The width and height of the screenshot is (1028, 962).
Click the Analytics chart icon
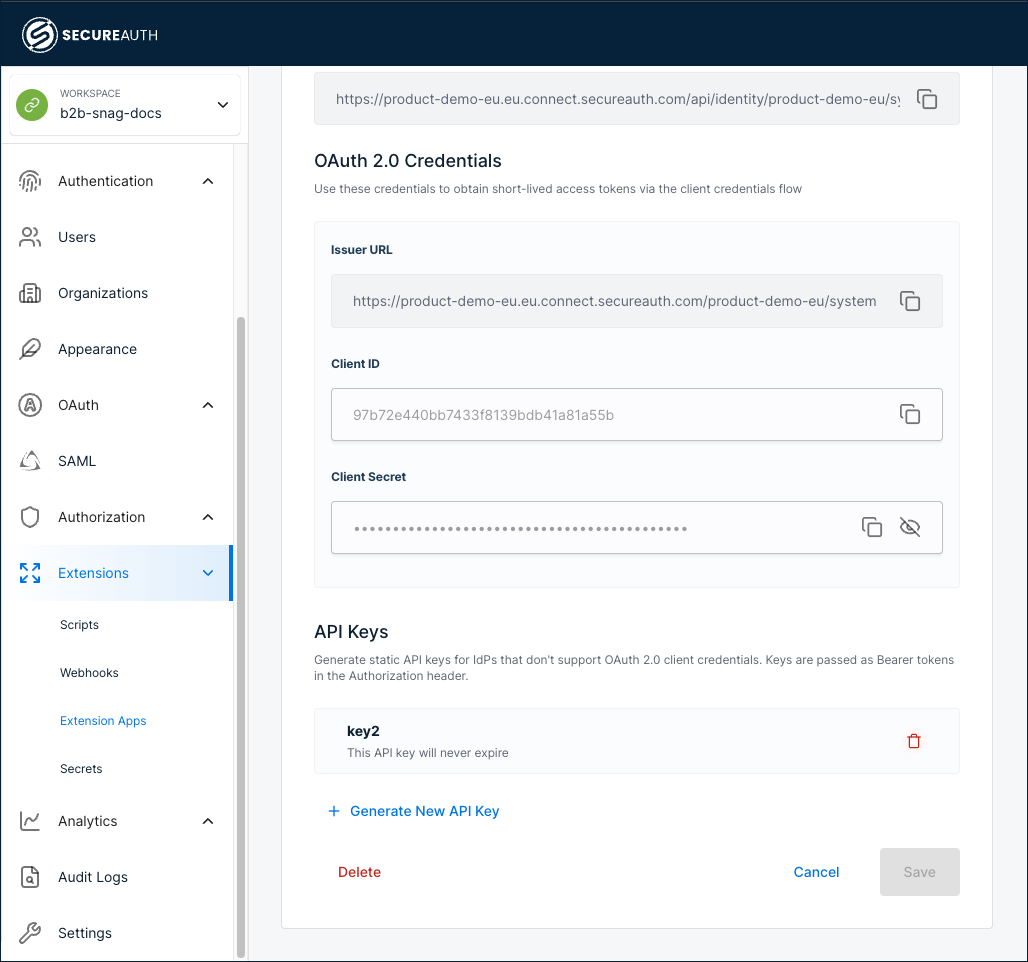coord(30,821)
